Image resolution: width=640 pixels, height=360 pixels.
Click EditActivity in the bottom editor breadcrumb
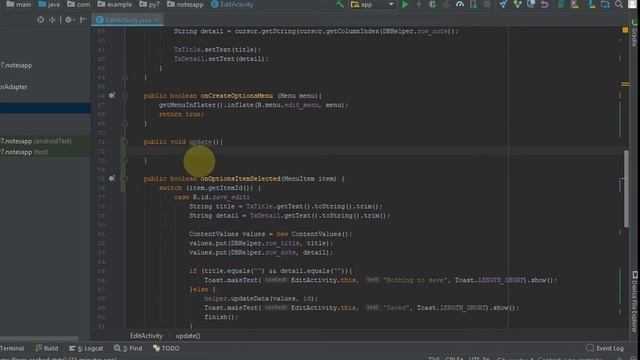pos(146,336)
